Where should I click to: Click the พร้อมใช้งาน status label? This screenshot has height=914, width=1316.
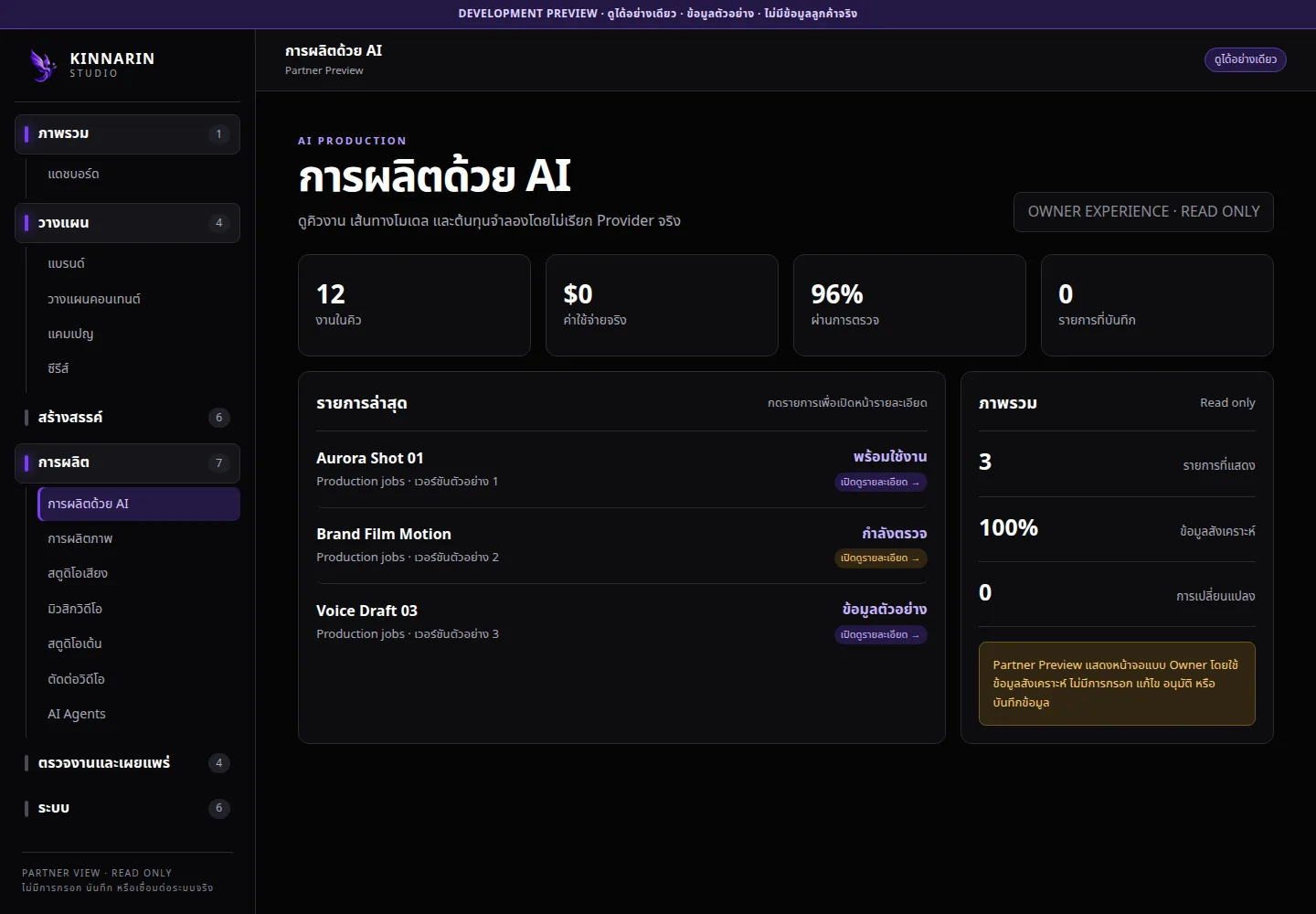coord(890,456)
